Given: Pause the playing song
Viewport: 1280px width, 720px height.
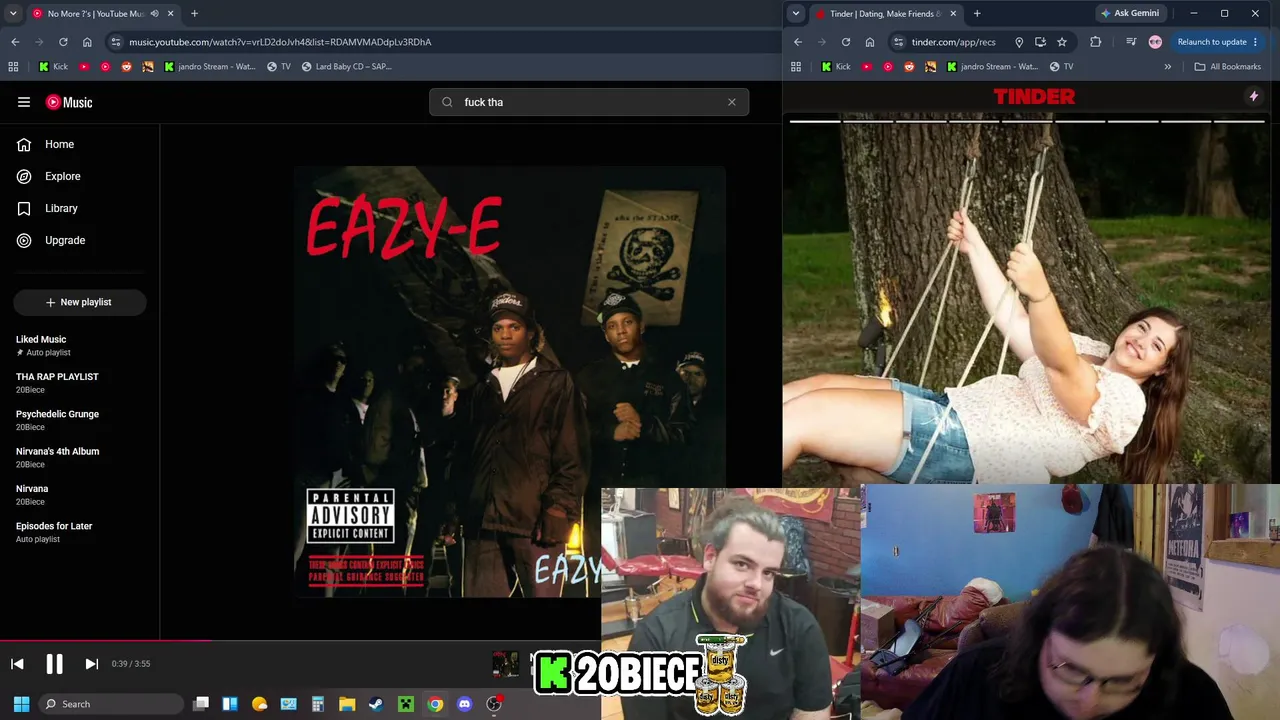Looking at the screenshot, I should point(54,664).
